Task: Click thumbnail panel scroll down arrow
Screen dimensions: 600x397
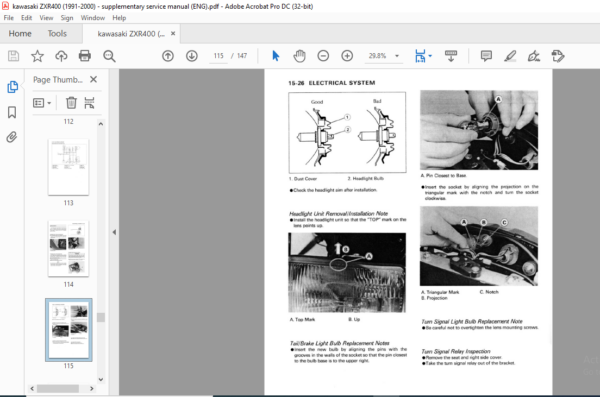Action: click(101, 379)
